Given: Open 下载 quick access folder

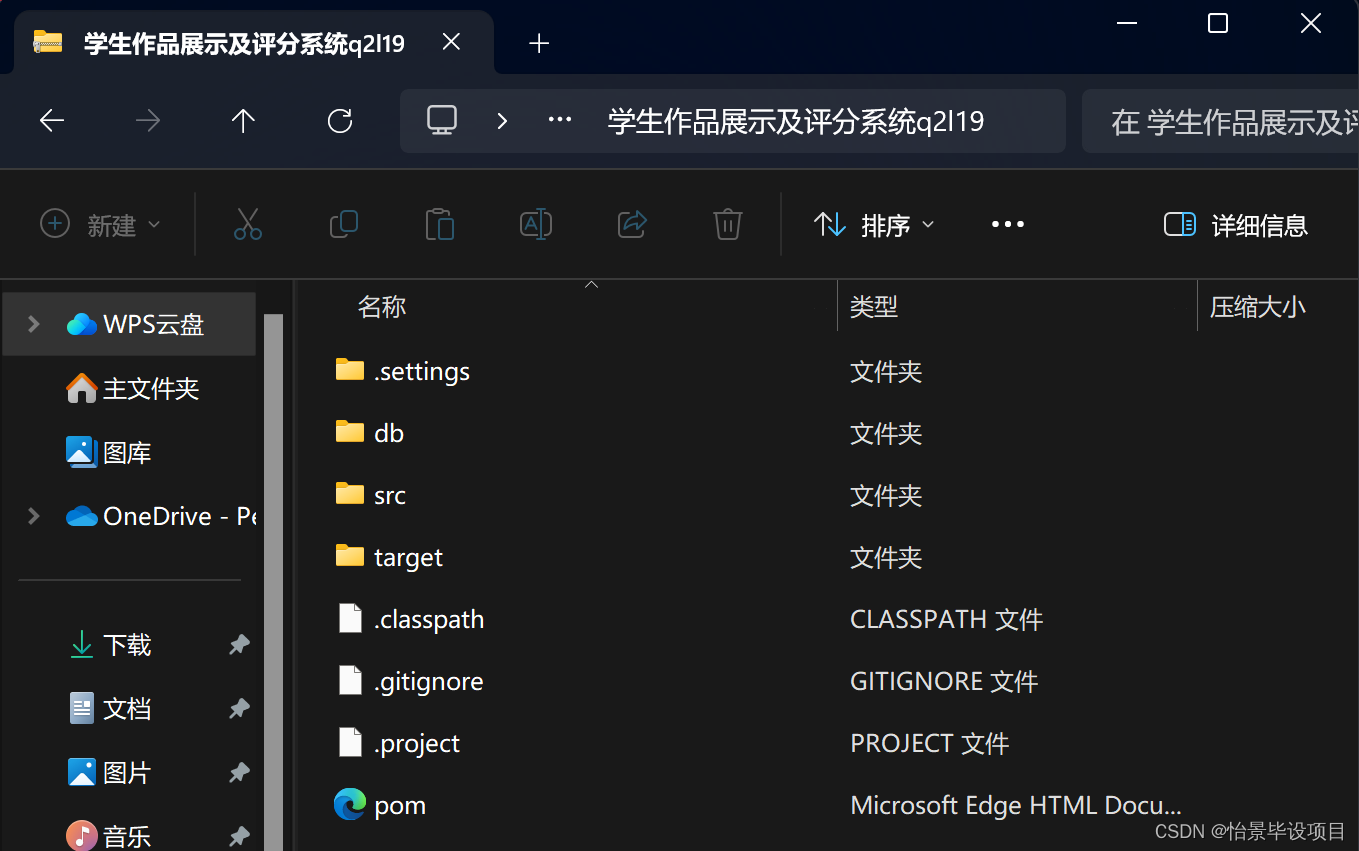Looking at the screenshot, I should (x=109, y=645).
